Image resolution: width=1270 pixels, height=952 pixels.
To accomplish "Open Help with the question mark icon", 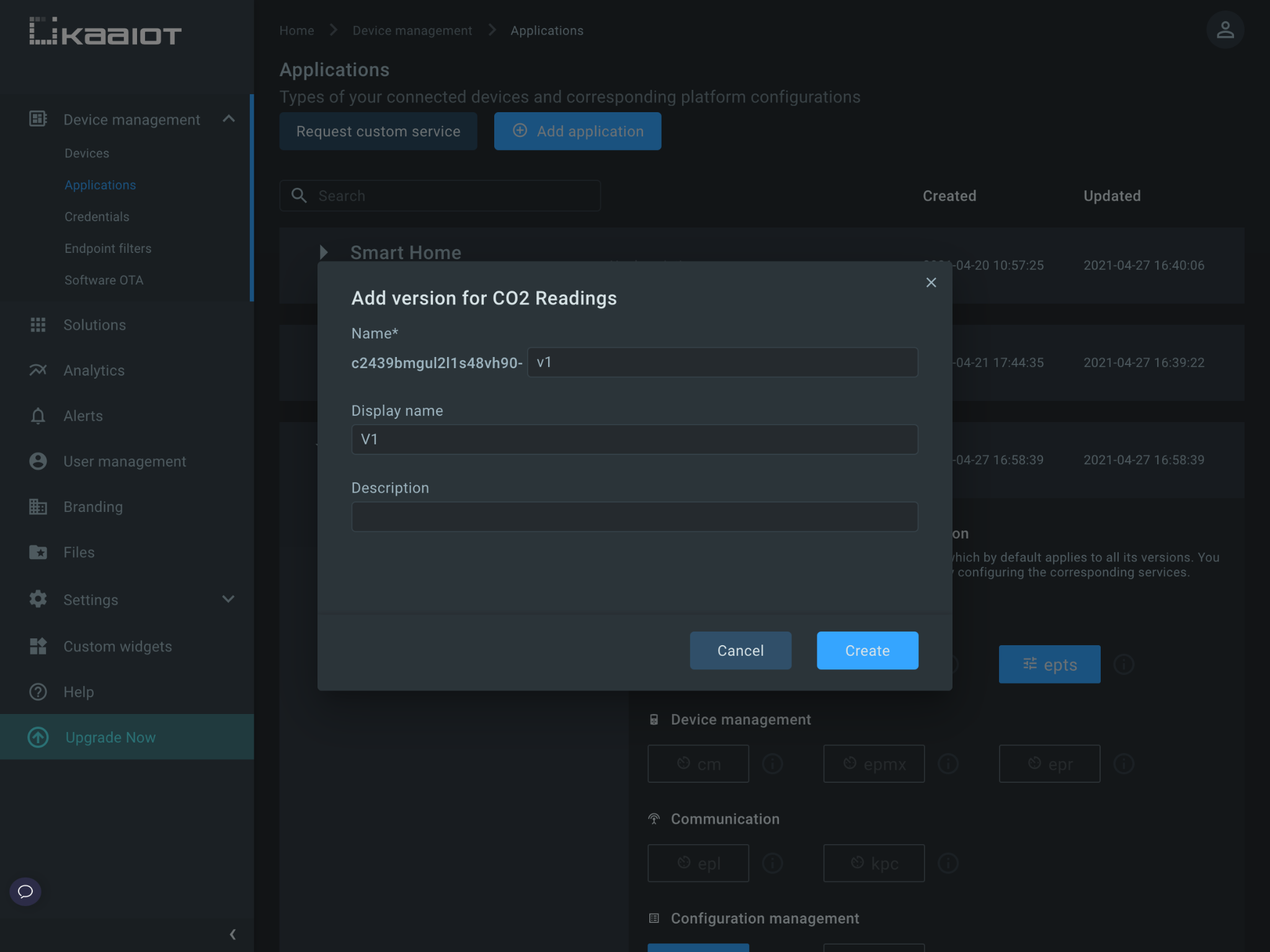I will tap(38, 692).
